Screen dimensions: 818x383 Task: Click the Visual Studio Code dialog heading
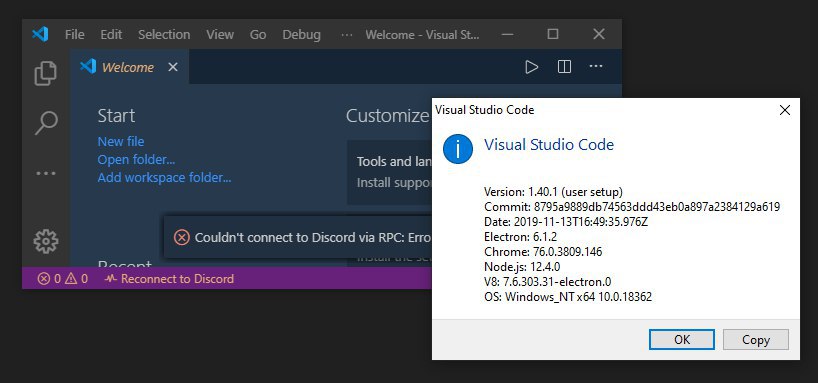pyautogui.click(x=549, y=145)
